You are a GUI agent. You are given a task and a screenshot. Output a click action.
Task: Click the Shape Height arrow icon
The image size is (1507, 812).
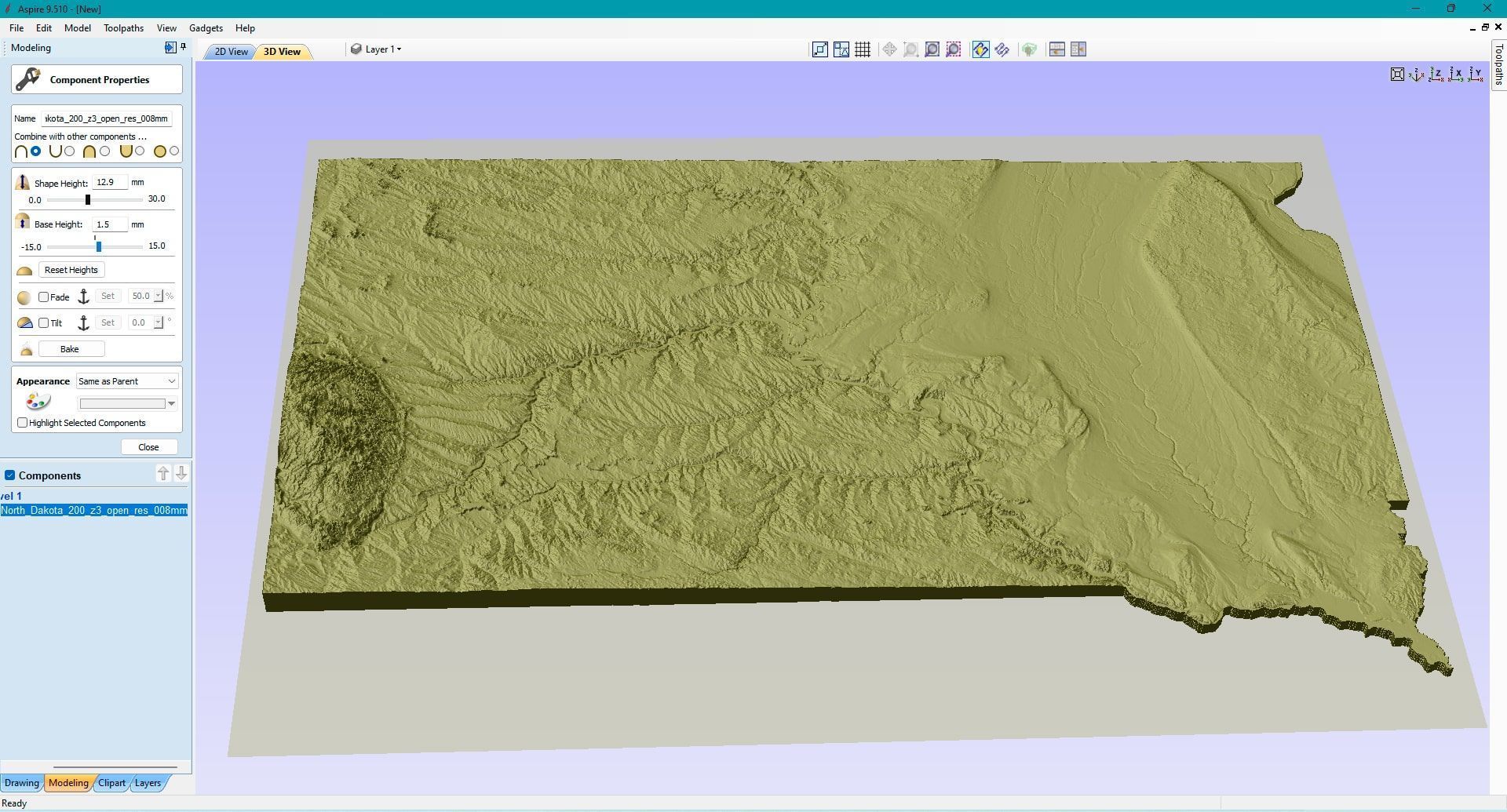[23, 182]
